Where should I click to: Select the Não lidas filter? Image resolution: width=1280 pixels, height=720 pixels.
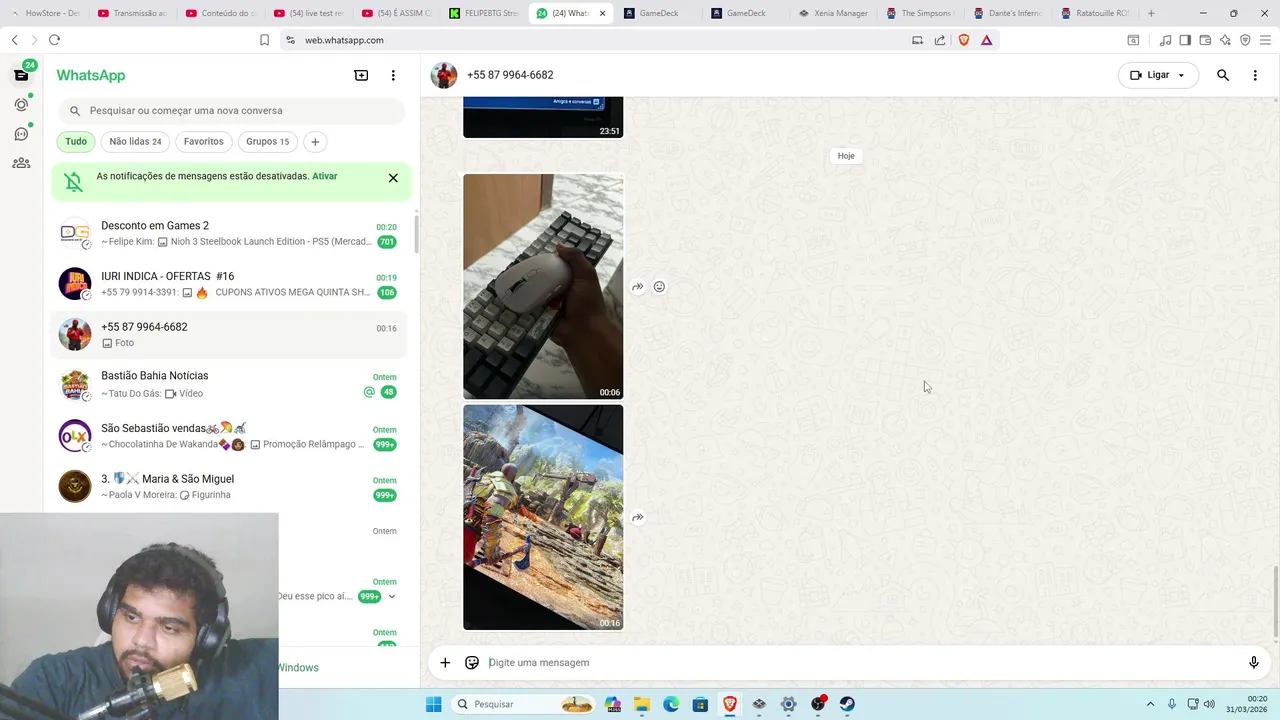135,142
